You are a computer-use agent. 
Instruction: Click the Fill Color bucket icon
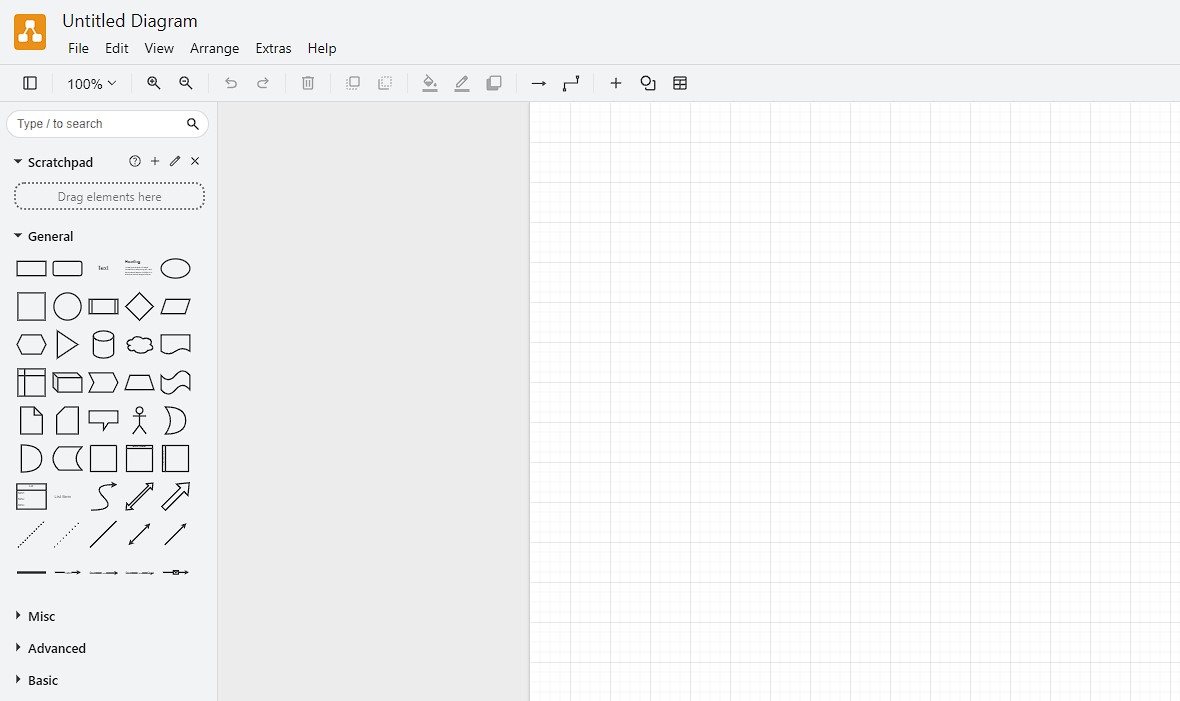click(x=430, y=84)
